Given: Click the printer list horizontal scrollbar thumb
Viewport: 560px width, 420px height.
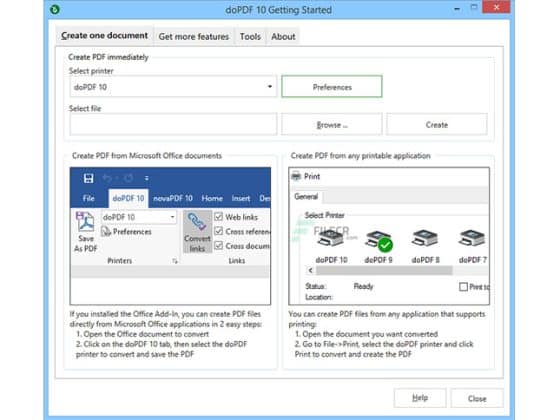Looking at the screenshot, I should pyautogui.click(x=384, y=270).
